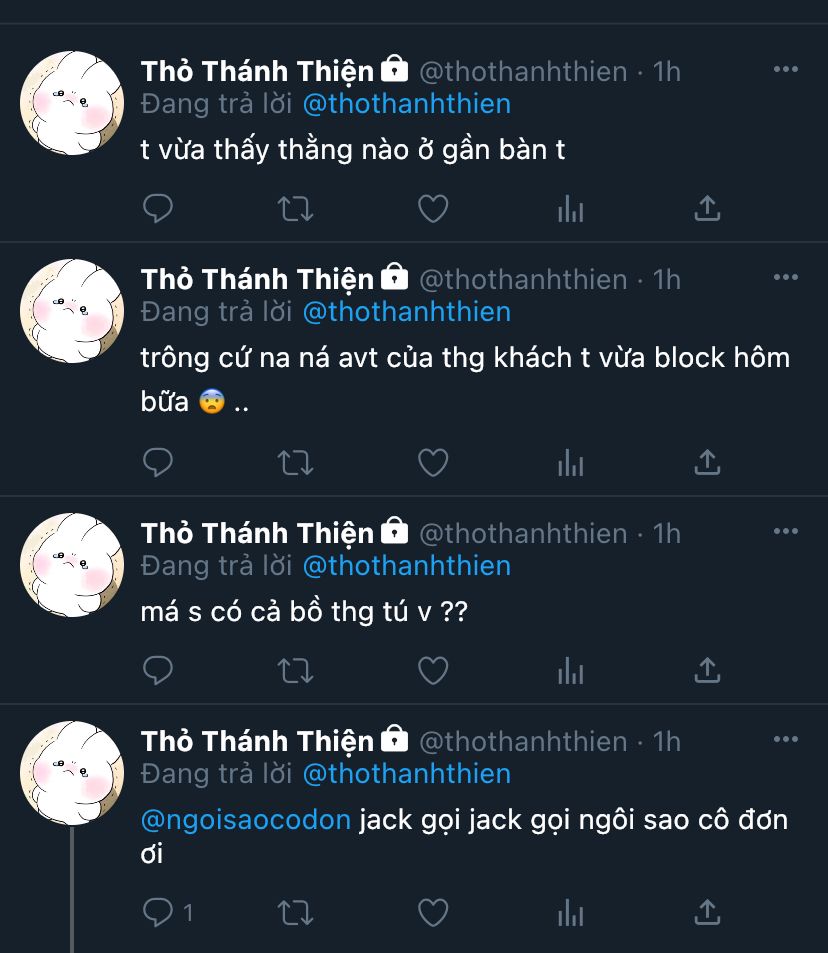Open more options on 'trông cứ na ná' tweet
Image resolution: width=828 pixels, height=953 pixels.
pos(785,277)
